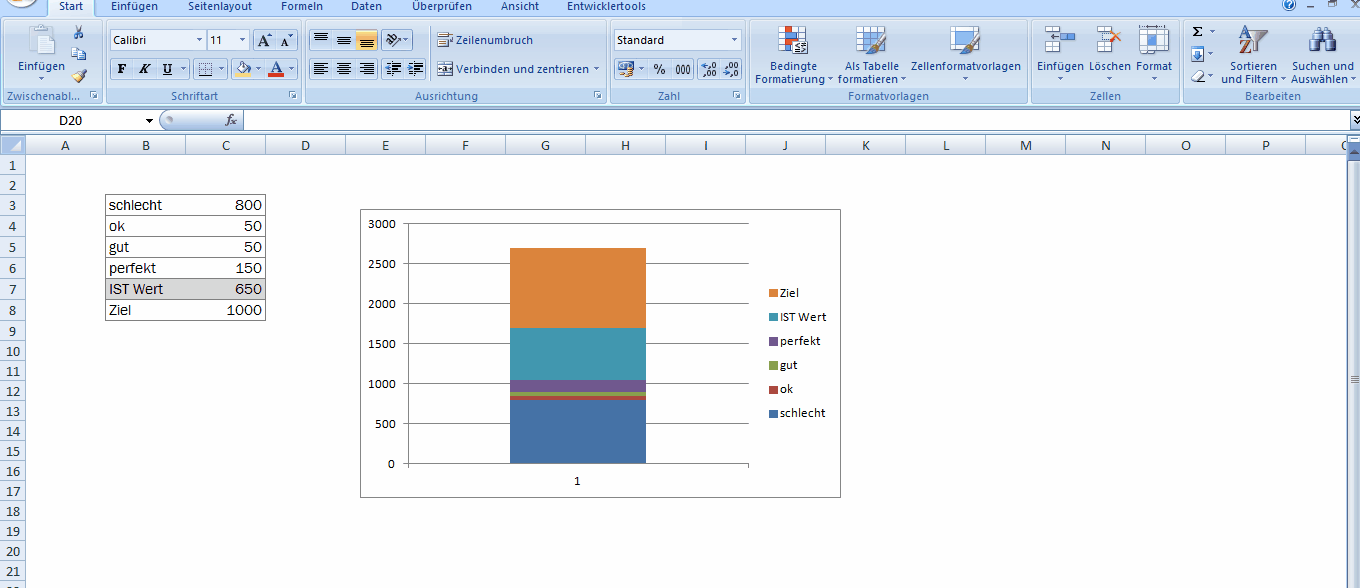The image size is (1360, 588).
Task: Open the Formeln tab
Action: tap(302, 6)
